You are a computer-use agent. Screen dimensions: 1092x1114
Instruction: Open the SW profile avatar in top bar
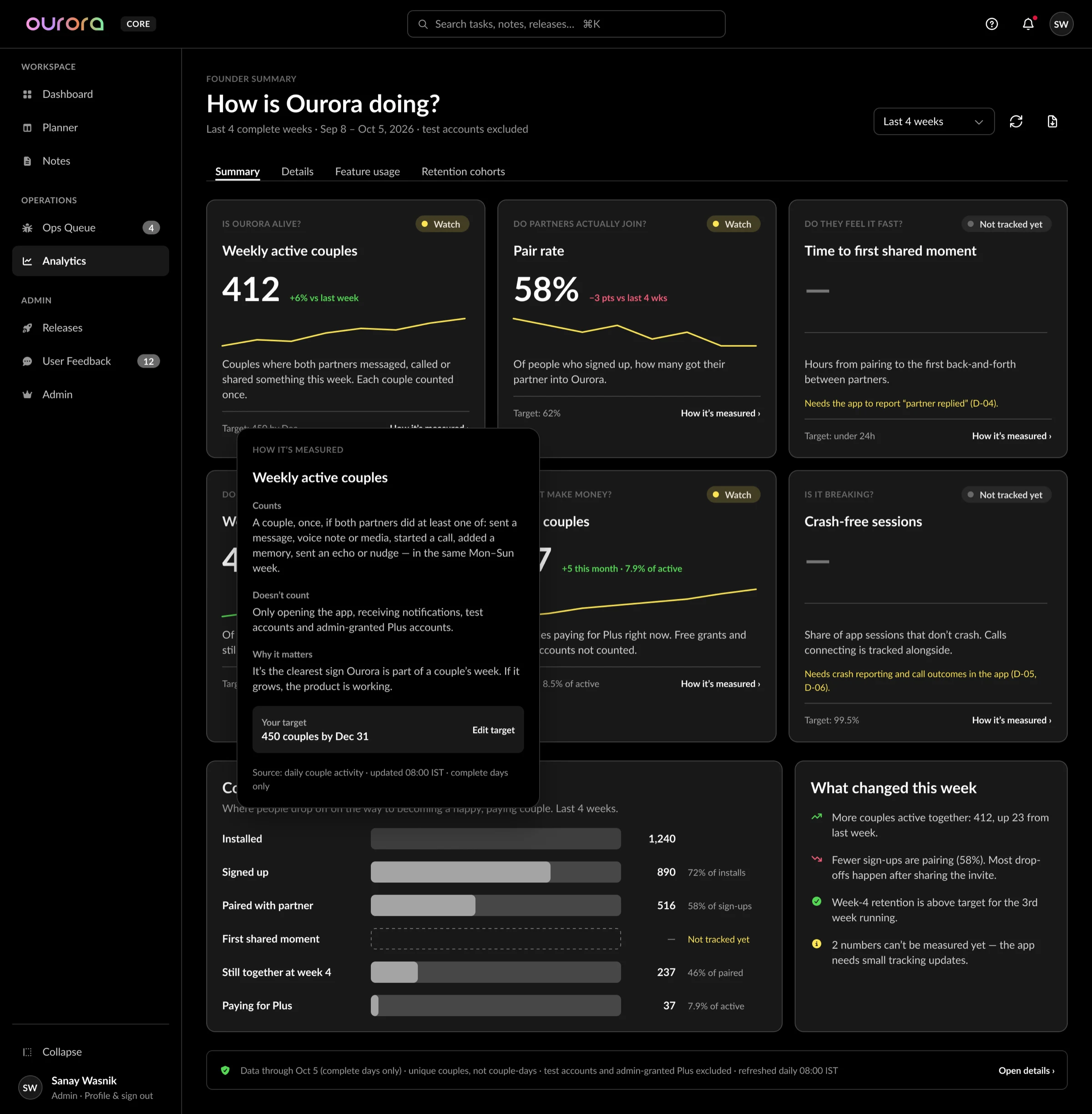[1061, 24]
